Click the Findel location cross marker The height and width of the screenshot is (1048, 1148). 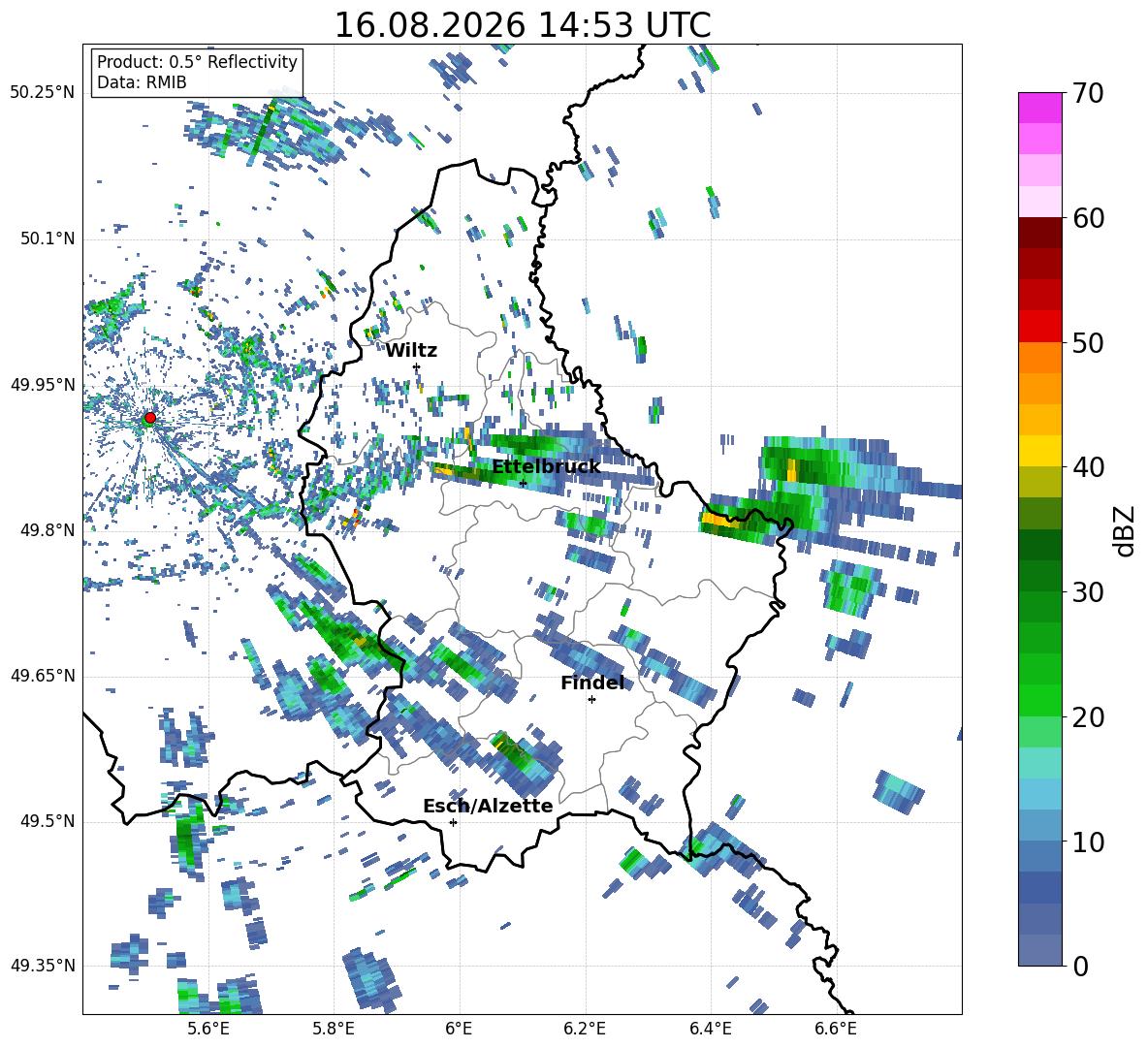pos(591,700)
